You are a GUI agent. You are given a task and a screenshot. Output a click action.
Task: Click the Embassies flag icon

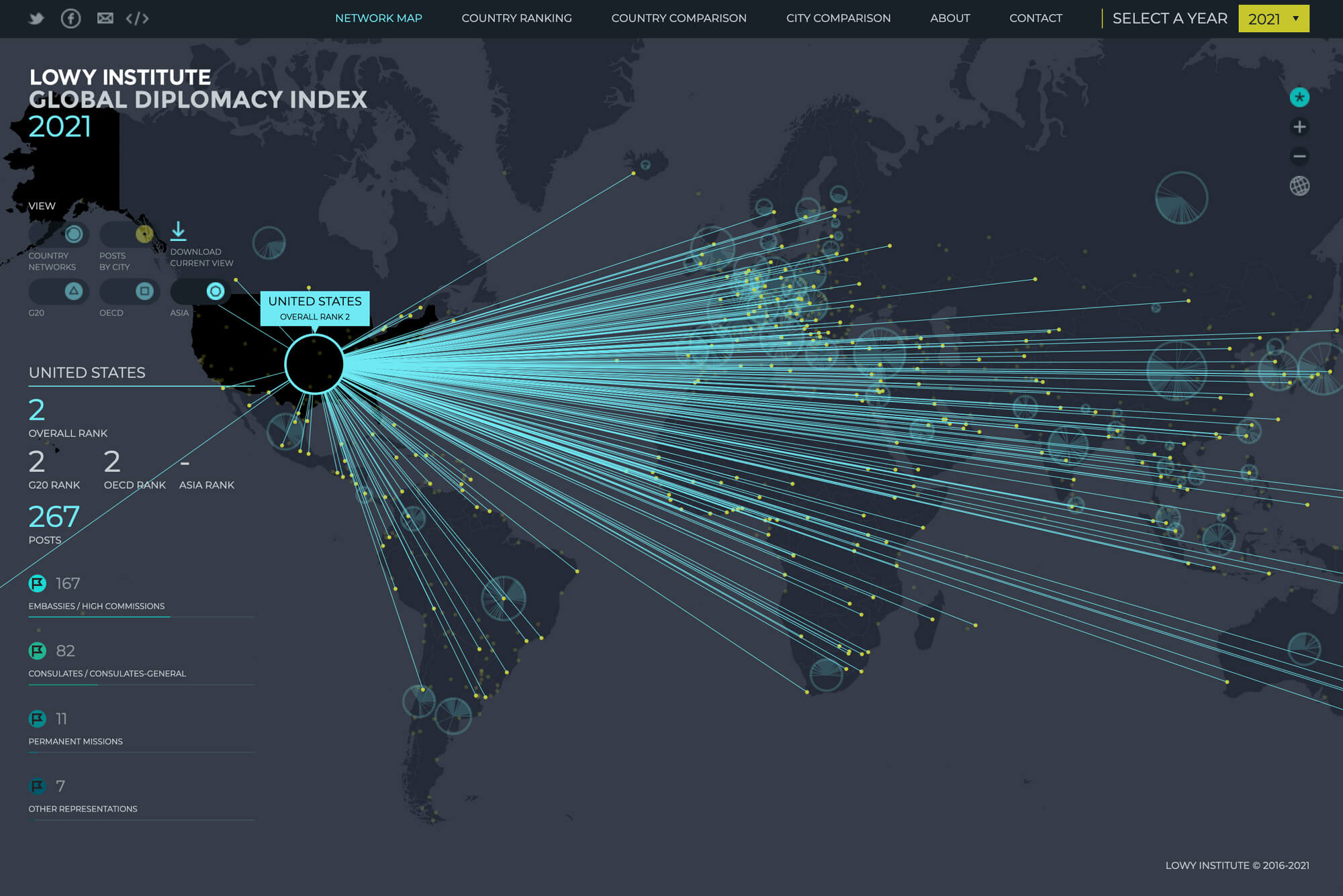[x=38, y=583]
